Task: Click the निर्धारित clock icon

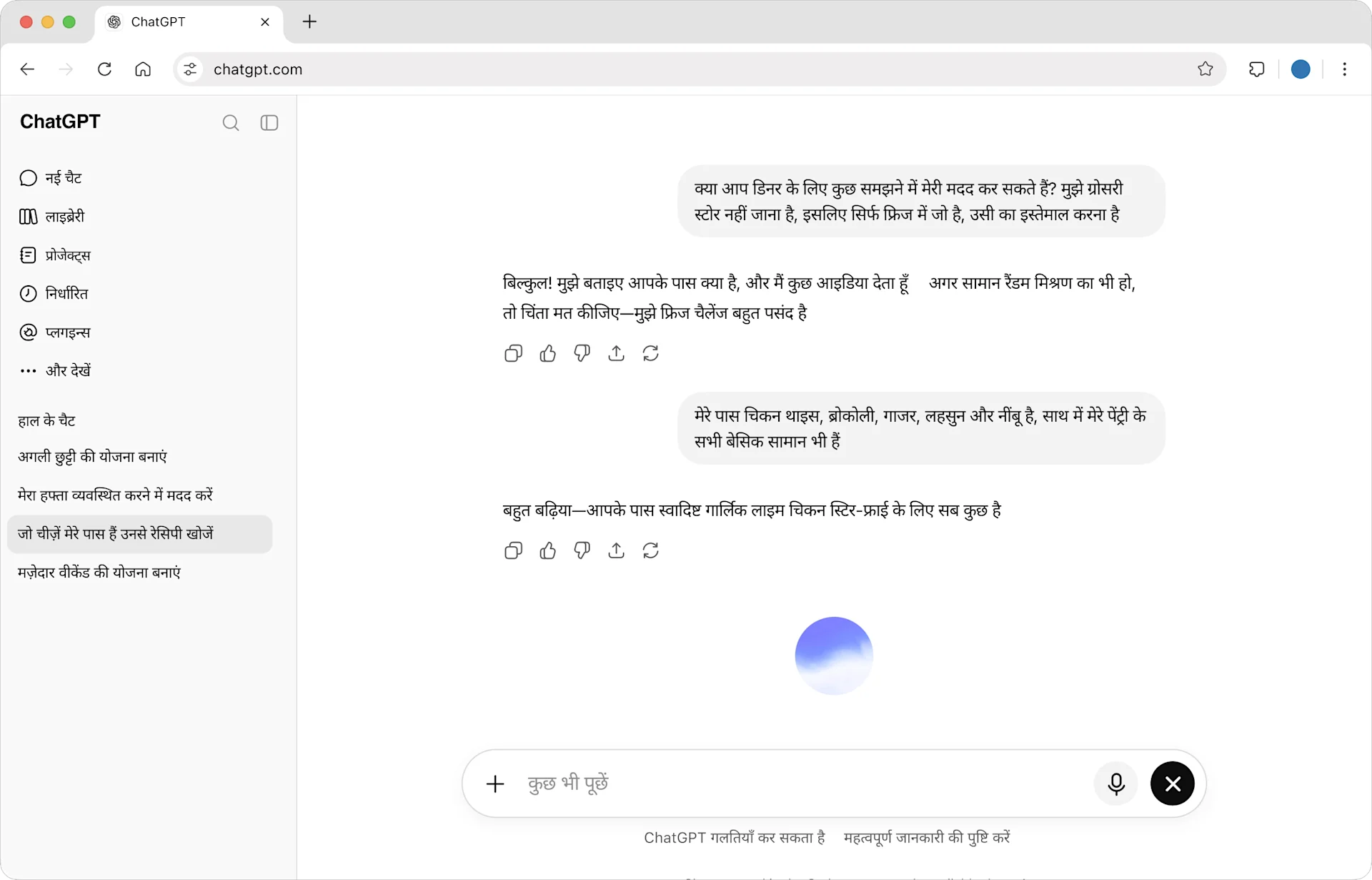Action: point(28,294)
